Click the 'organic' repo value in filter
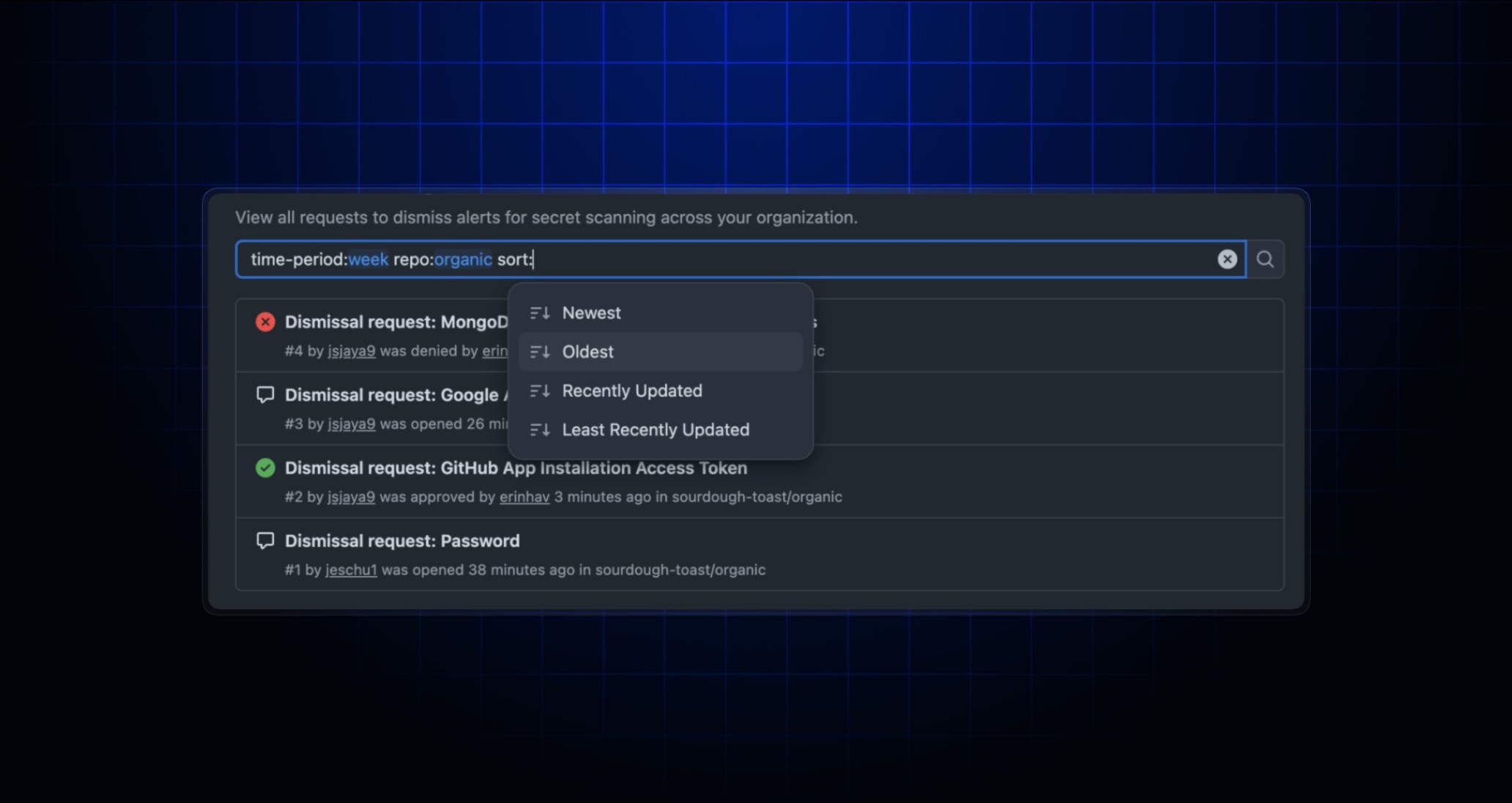Image resolution: width=1512 pixels, height=803 pixels. pyautogui.click(x=463, y=259)
